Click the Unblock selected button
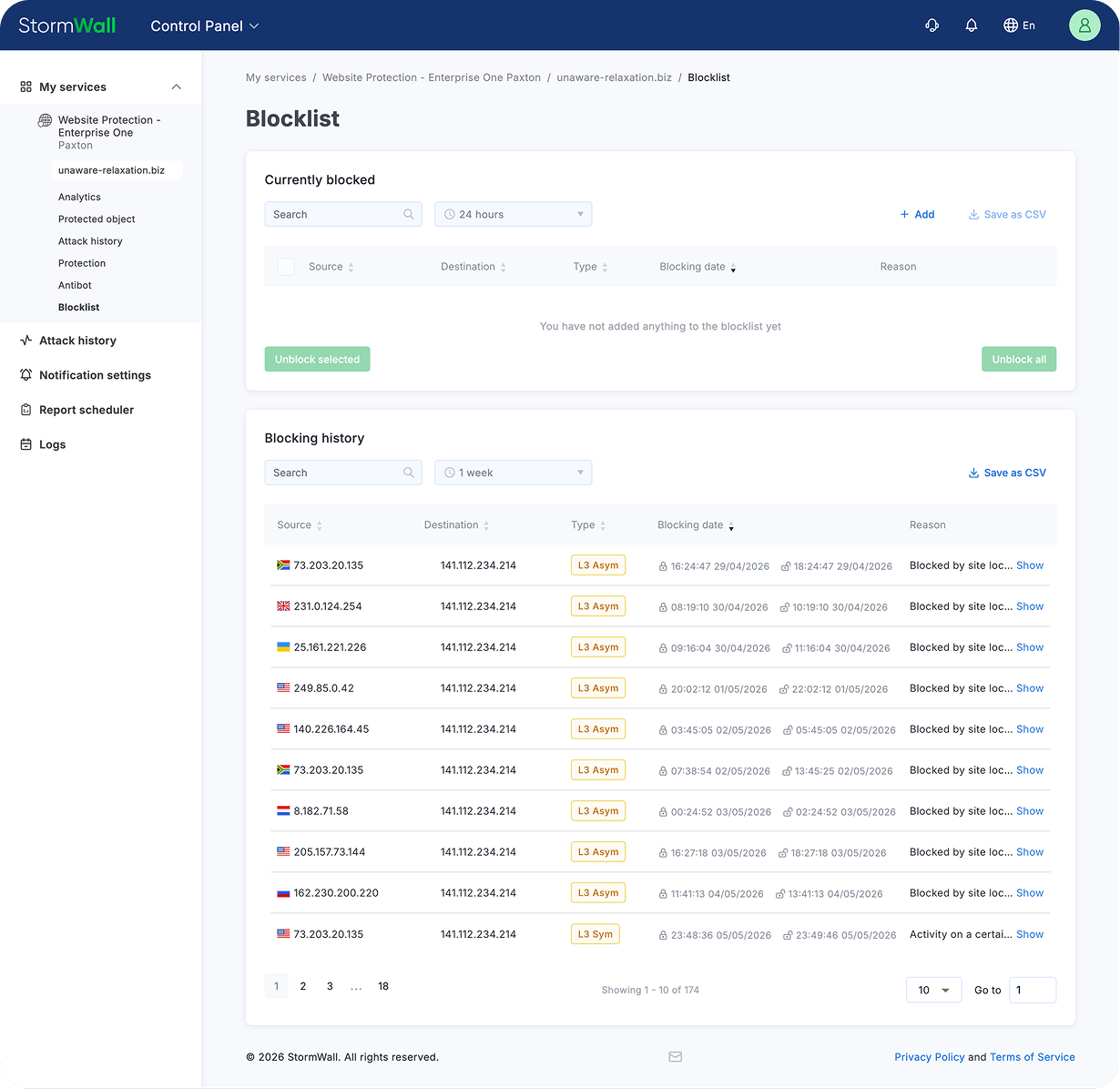1120x1089 pixels. [x=317, y=359]
